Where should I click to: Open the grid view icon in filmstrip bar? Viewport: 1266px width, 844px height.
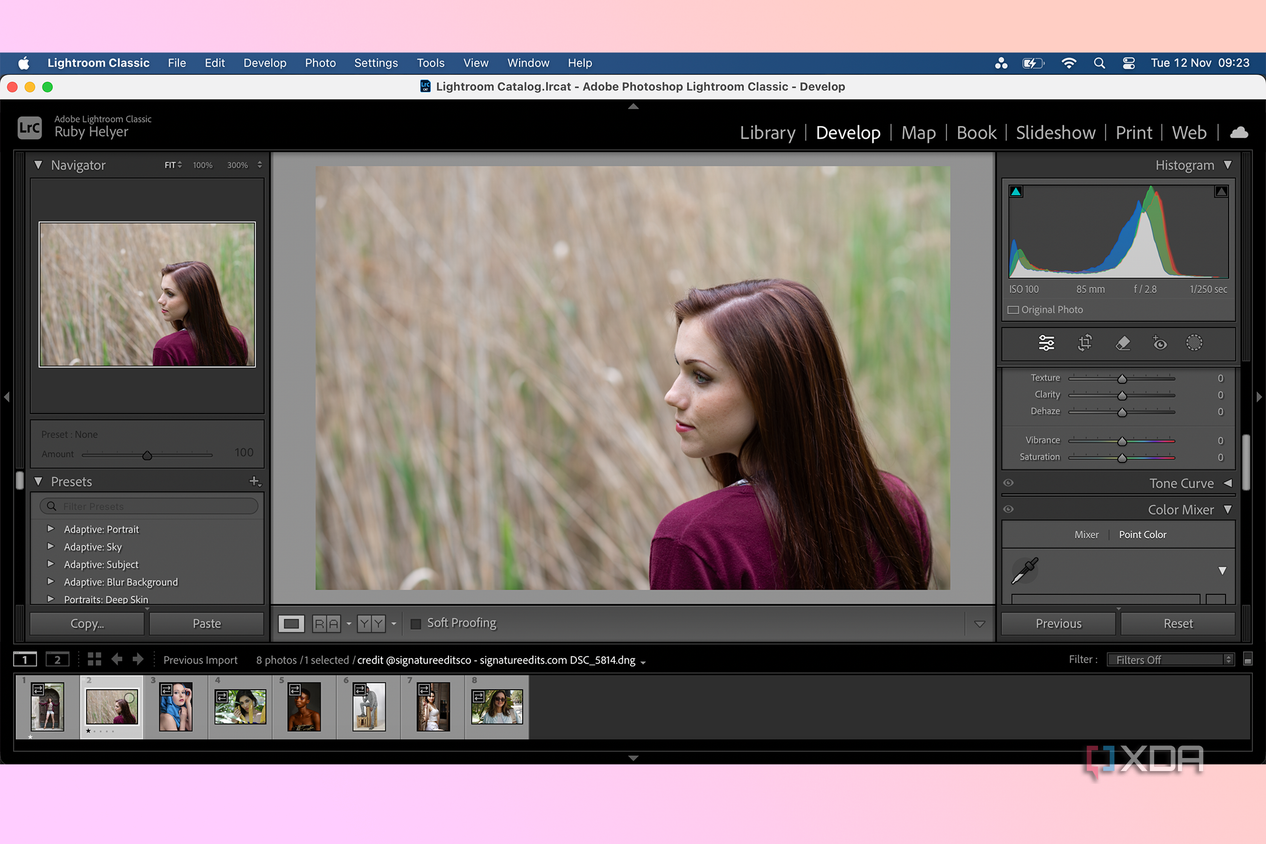(94, 659)
